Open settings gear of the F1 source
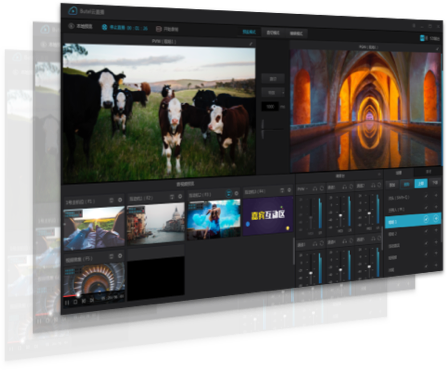The width and height of the screenshot is (447, 370). coord(120,200)
